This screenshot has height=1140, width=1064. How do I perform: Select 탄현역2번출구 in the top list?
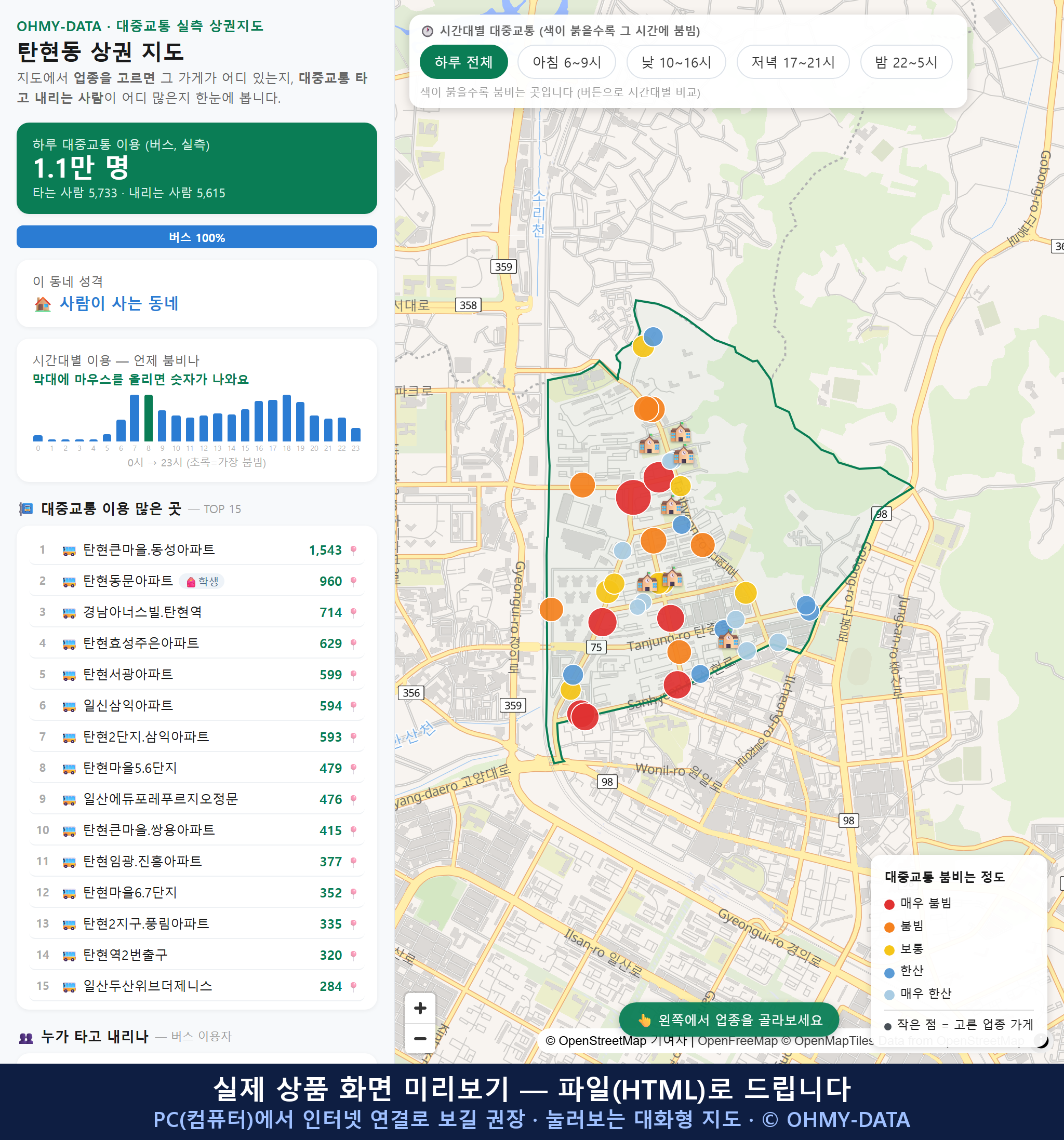pyautogui.click(x=196, y=955)
